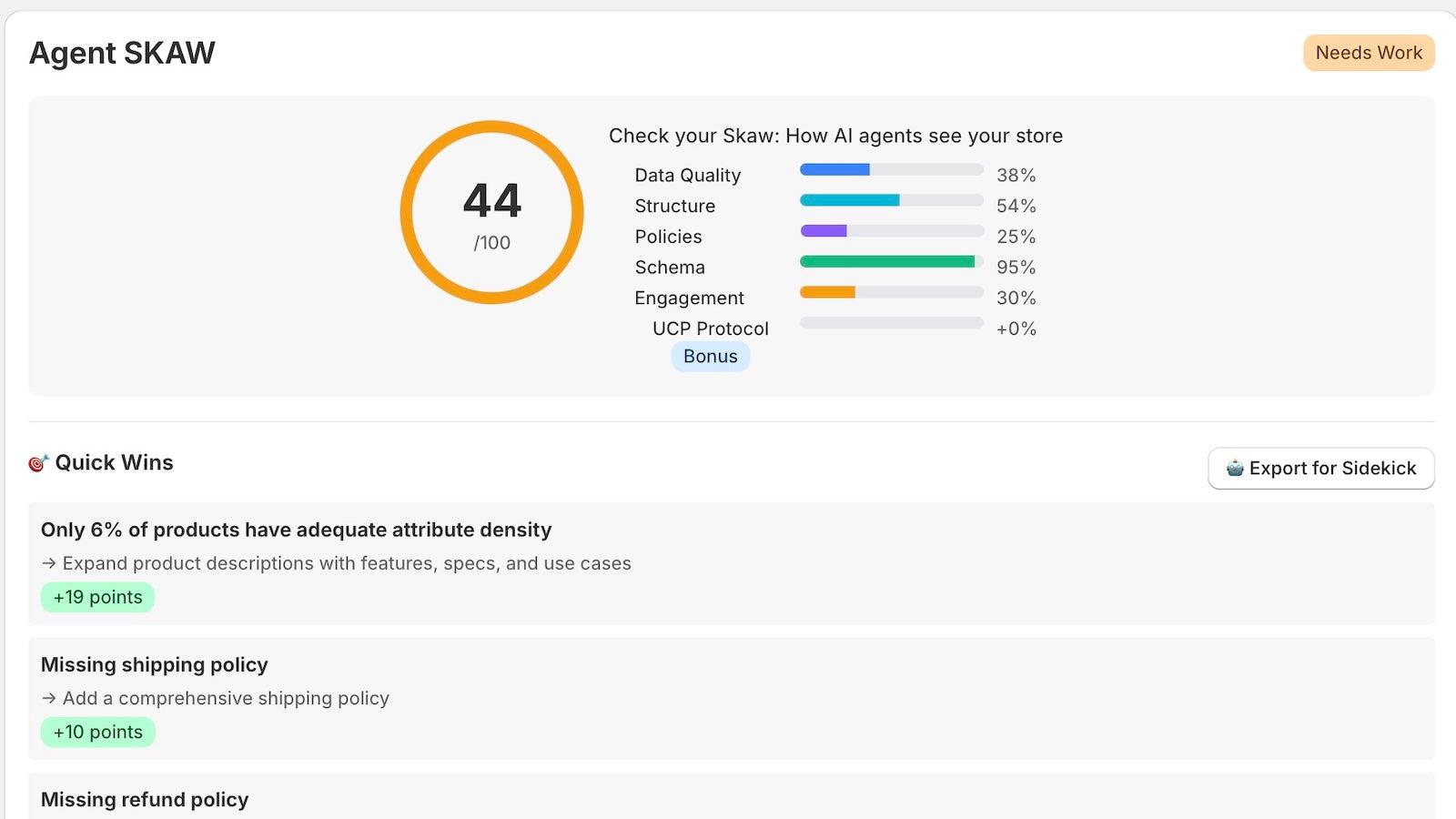The height and width of the screenshot is (819, 1456).
Task: Click the +10 points badge
Action: (x=97, y=732)
